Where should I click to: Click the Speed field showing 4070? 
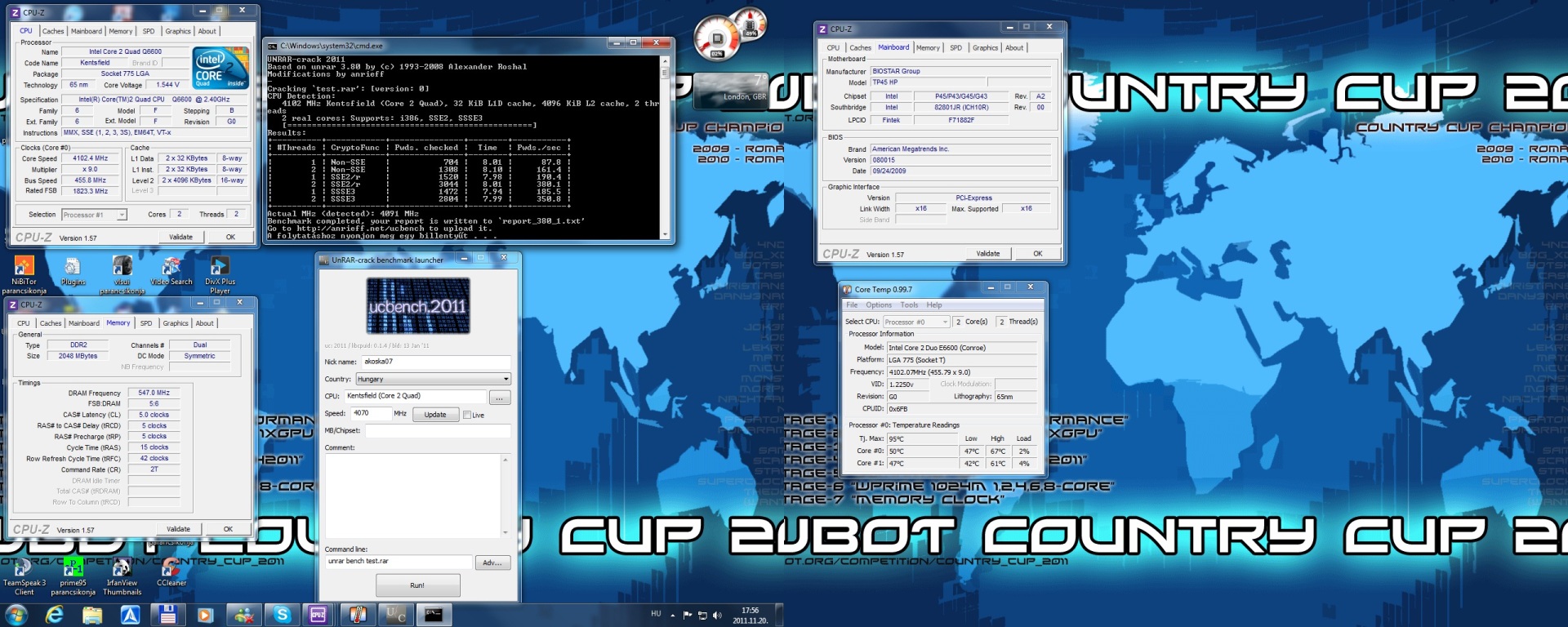(371, 414)
